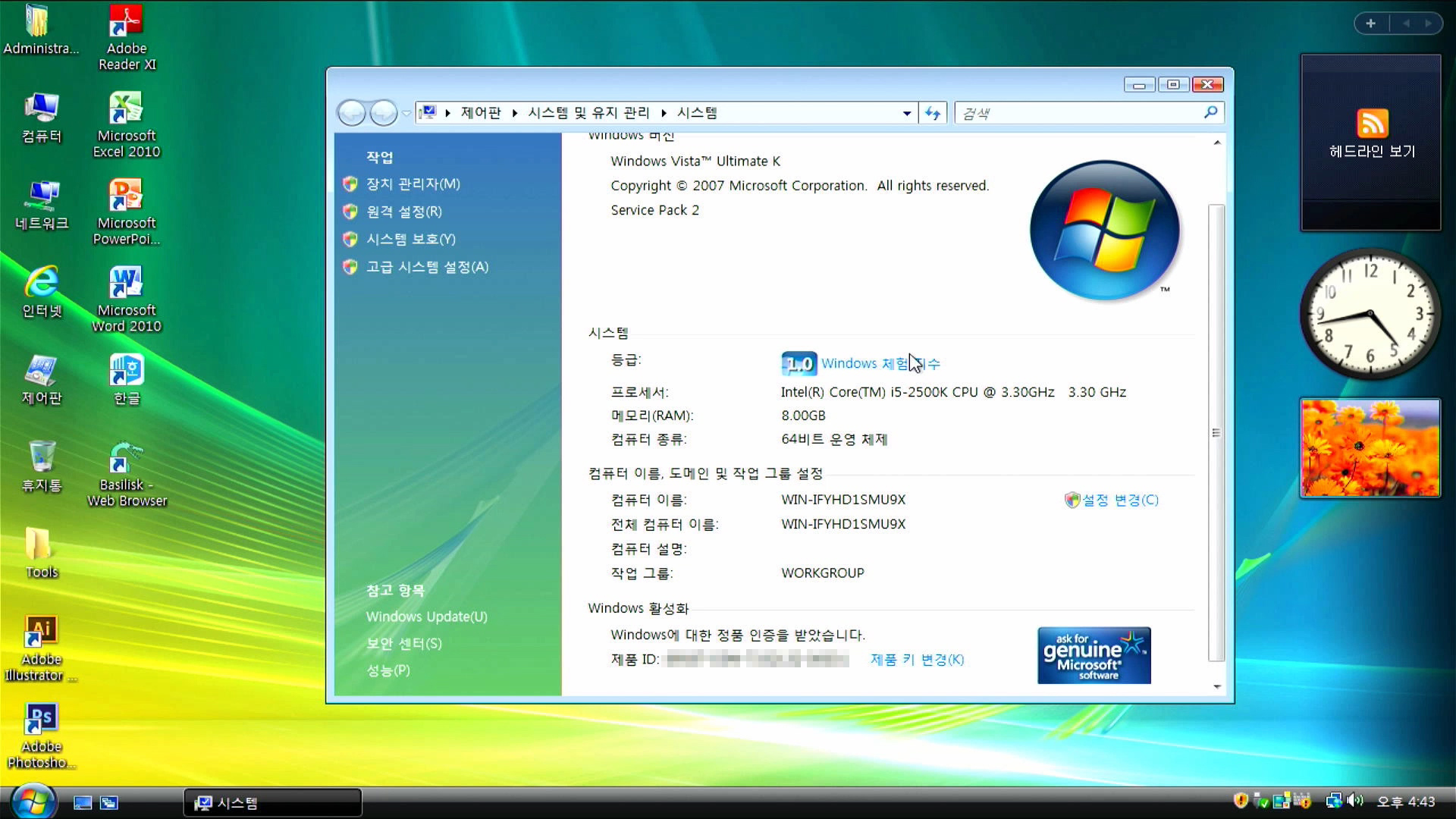
Task: Open address bar history dropdown arrow
Action: click(x=906, y=113)
